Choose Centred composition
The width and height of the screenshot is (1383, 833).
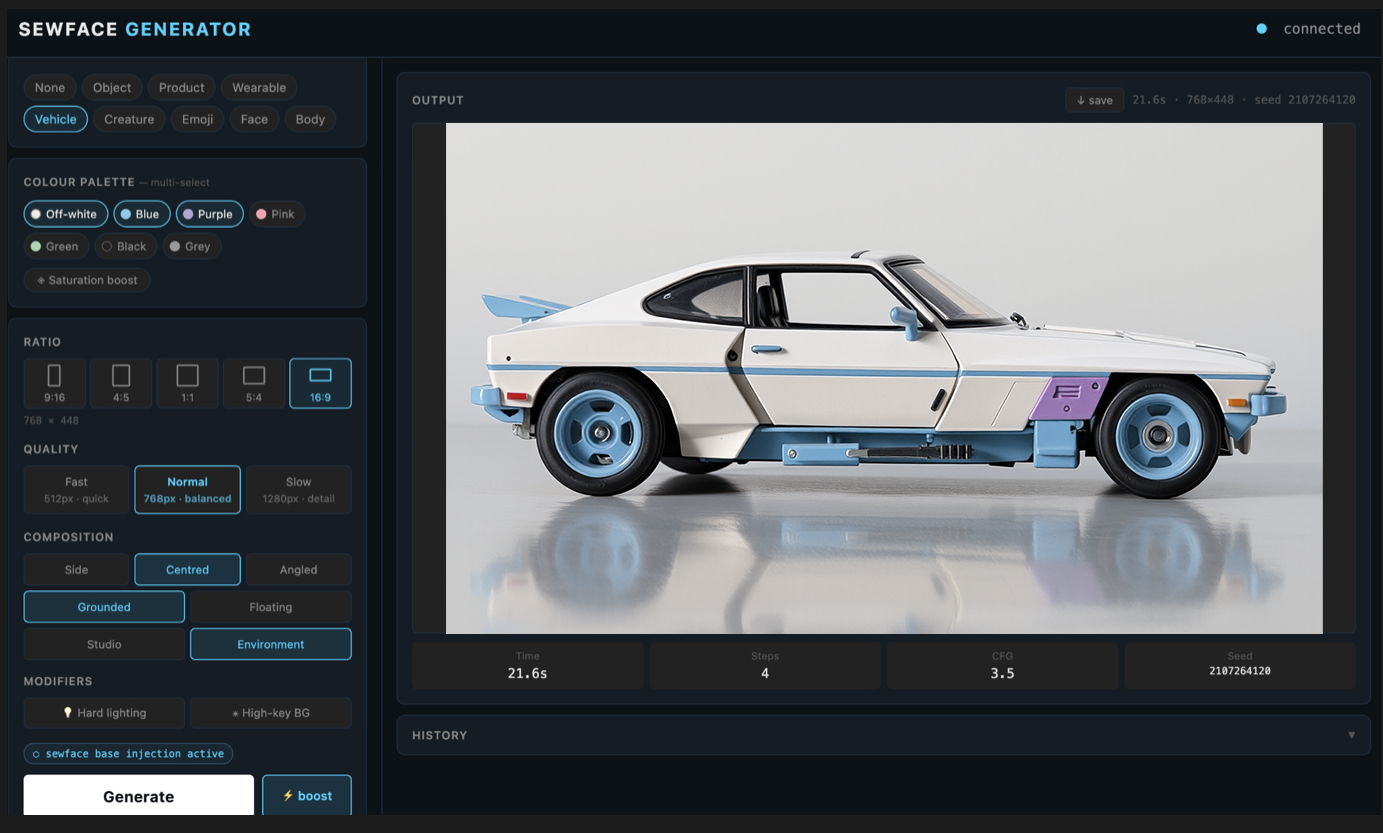point(188,569)
